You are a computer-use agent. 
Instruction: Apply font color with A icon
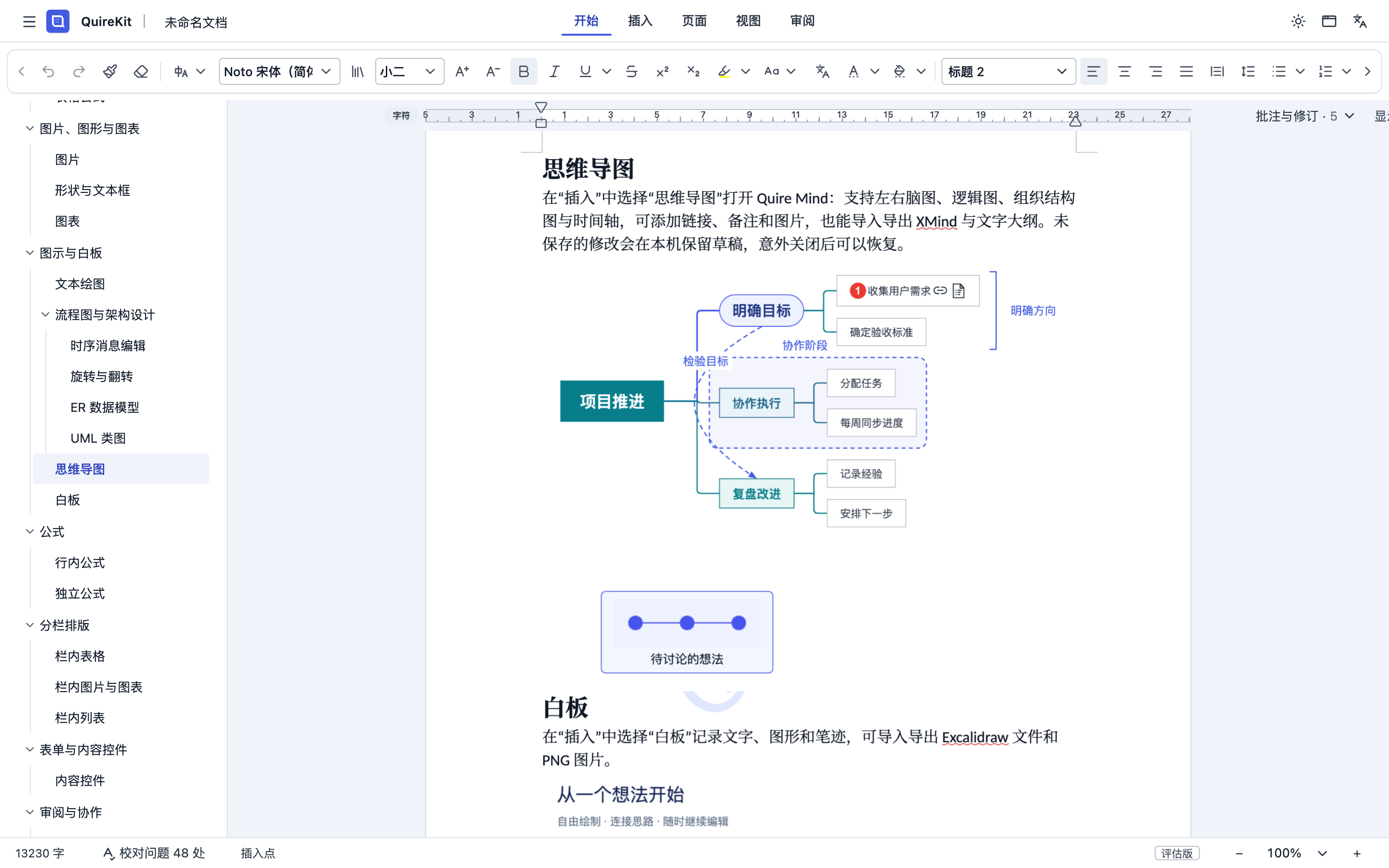(854, 71)
